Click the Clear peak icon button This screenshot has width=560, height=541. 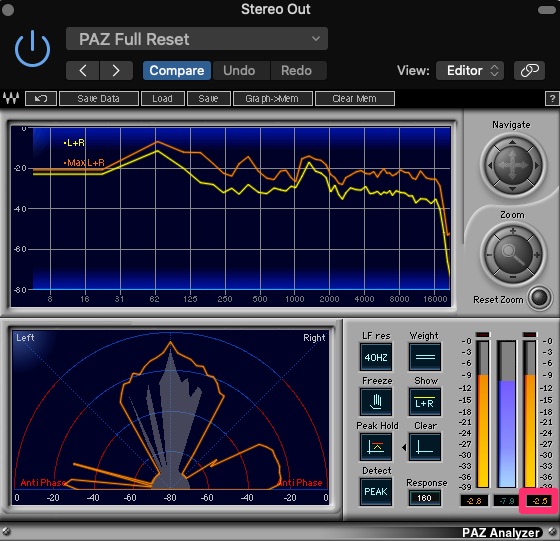(425, 447)
